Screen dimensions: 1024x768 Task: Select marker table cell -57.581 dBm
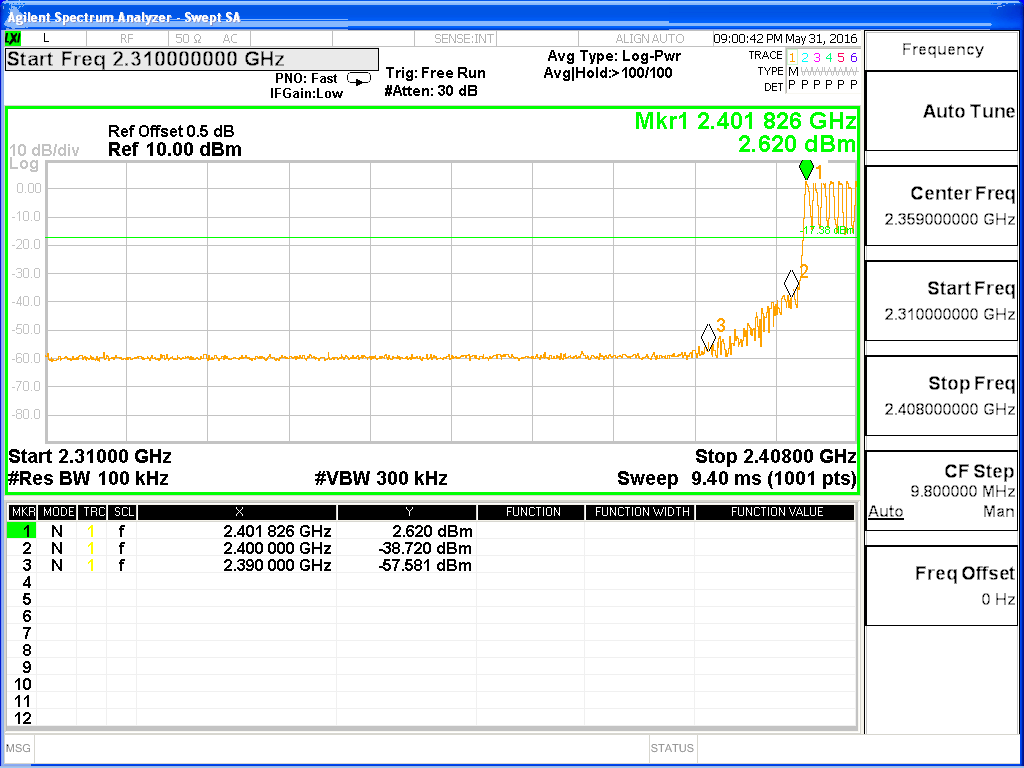tap(425, 566)
